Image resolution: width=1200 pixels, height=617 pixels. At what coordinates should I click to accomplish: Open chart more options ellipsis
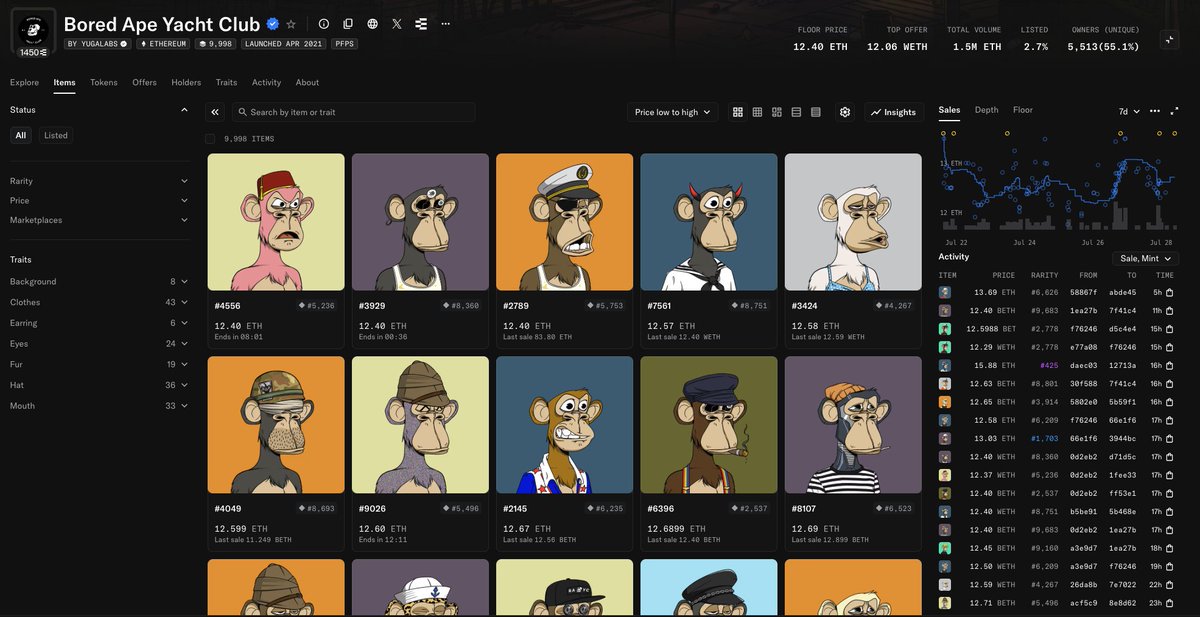click(x=1155, y=111)
